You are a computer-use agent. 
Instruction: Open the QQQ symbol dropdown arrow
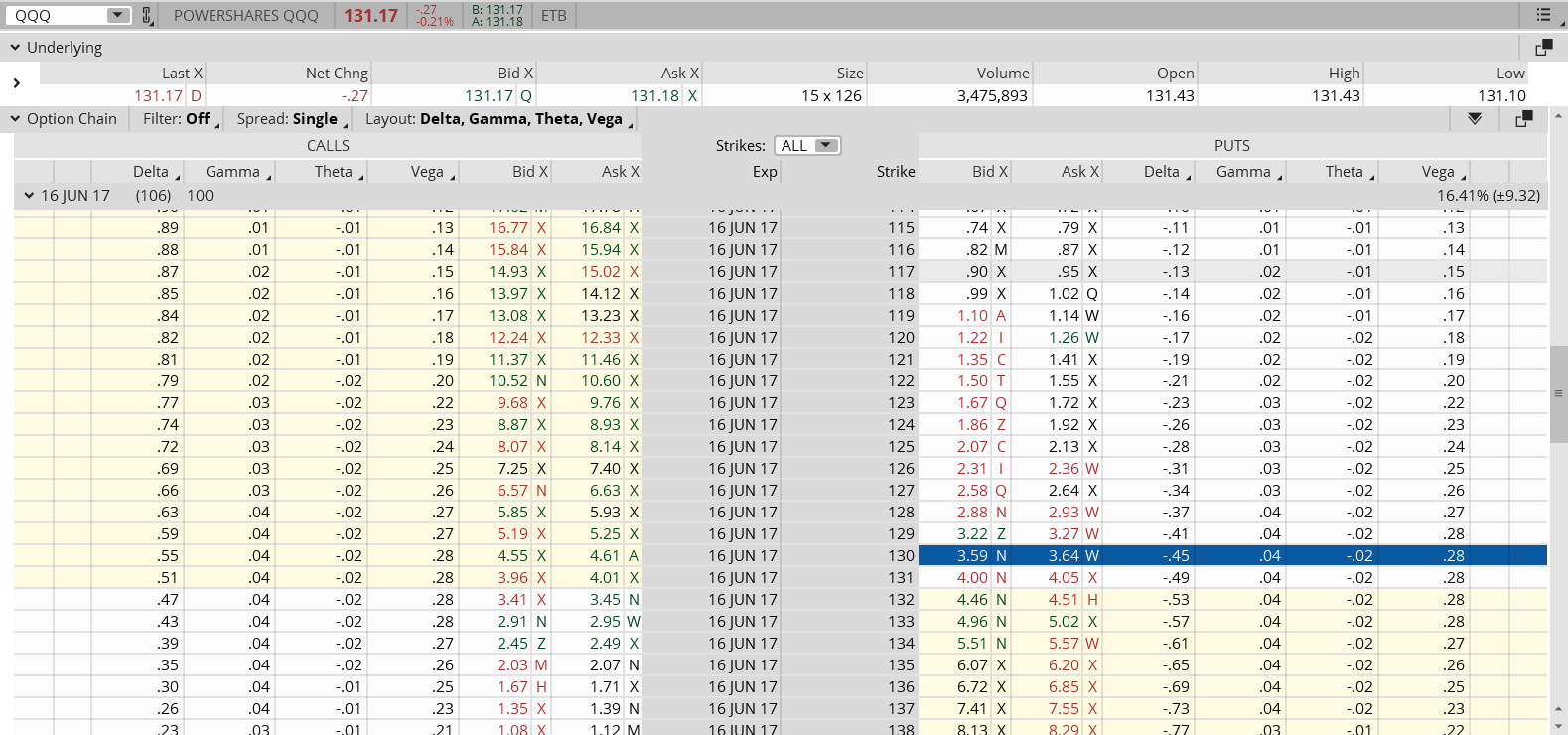click(x=117, y=16)
